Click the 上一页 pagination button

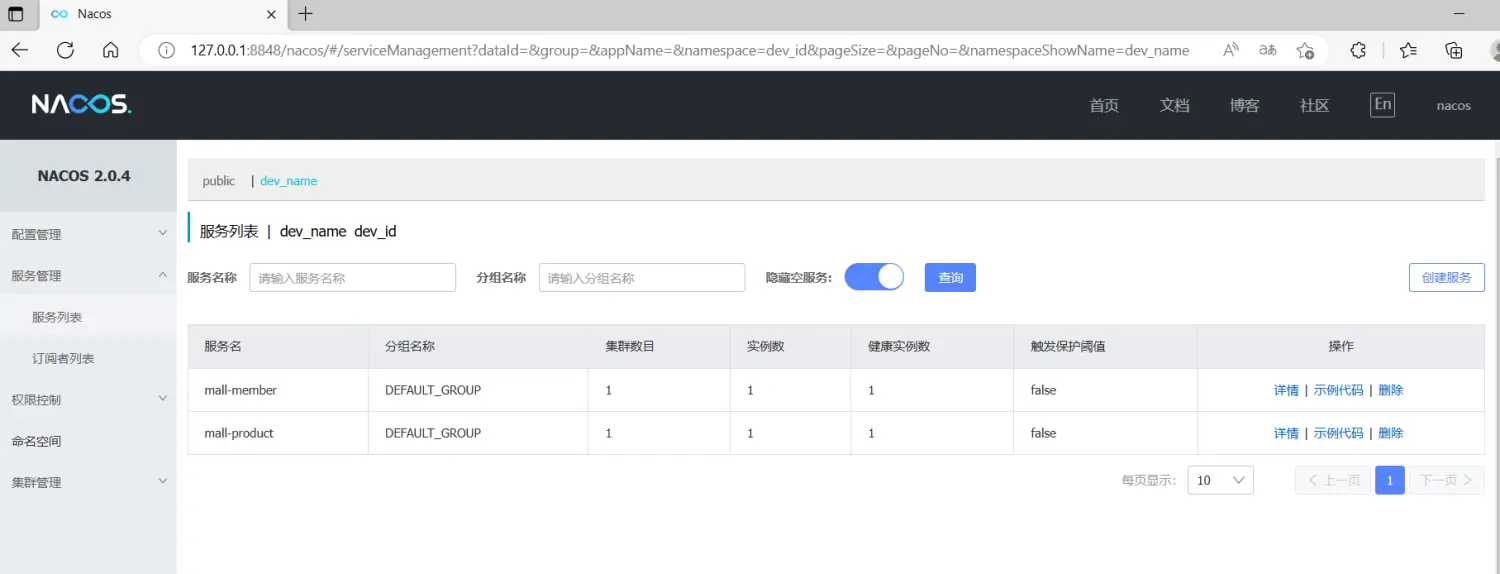1333,480
